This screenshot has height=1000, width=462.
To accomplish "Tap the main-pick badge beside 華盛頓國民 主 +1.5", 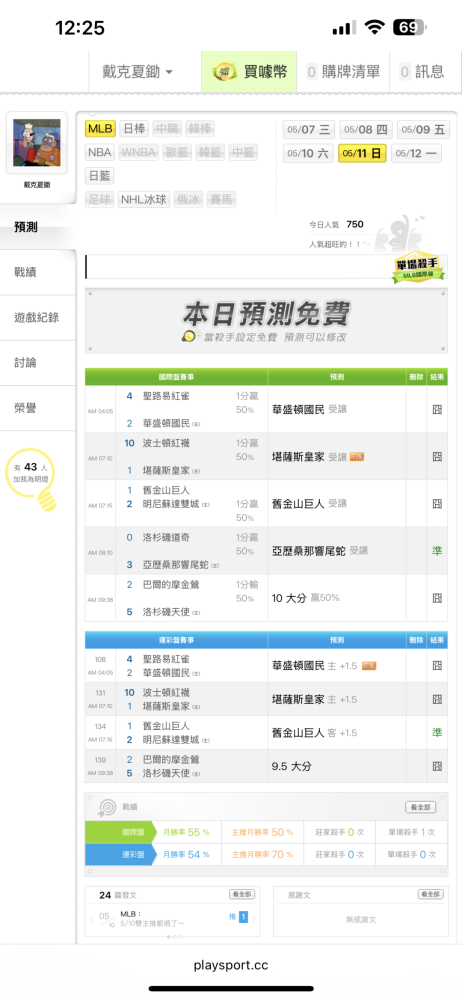I will (369, 666).
